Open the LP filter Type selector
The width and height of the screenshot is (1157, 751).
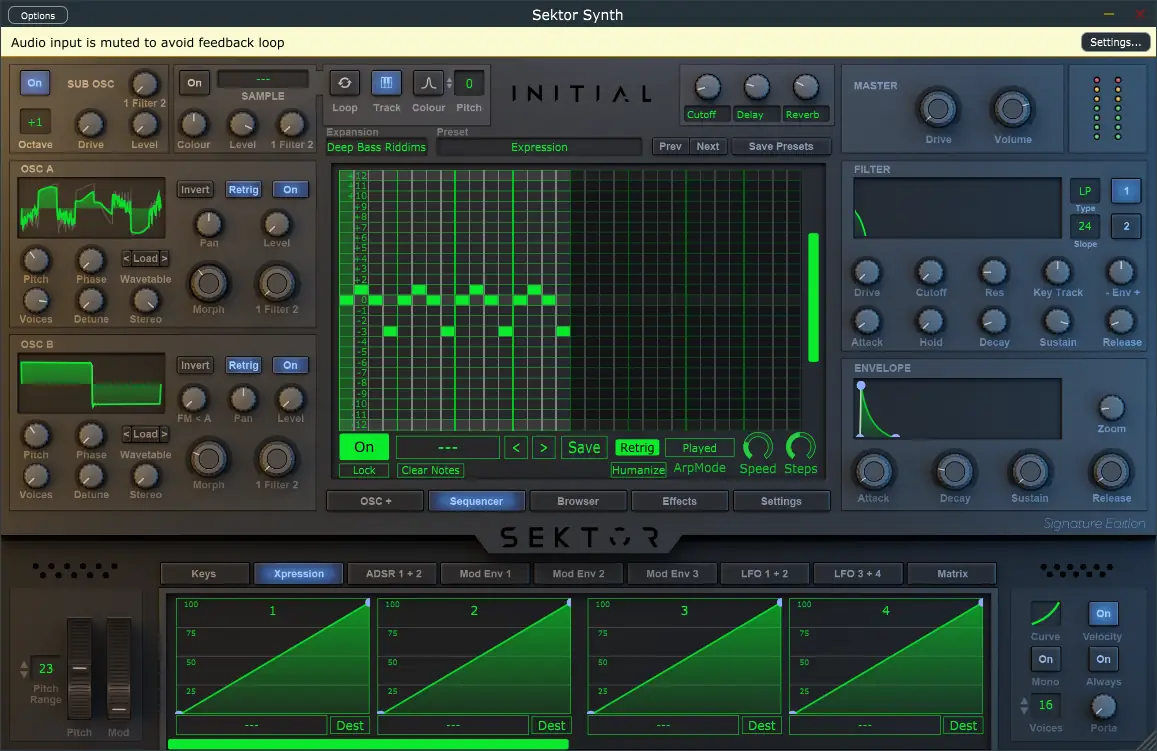pyautogui.click(x=1085, y=190)
